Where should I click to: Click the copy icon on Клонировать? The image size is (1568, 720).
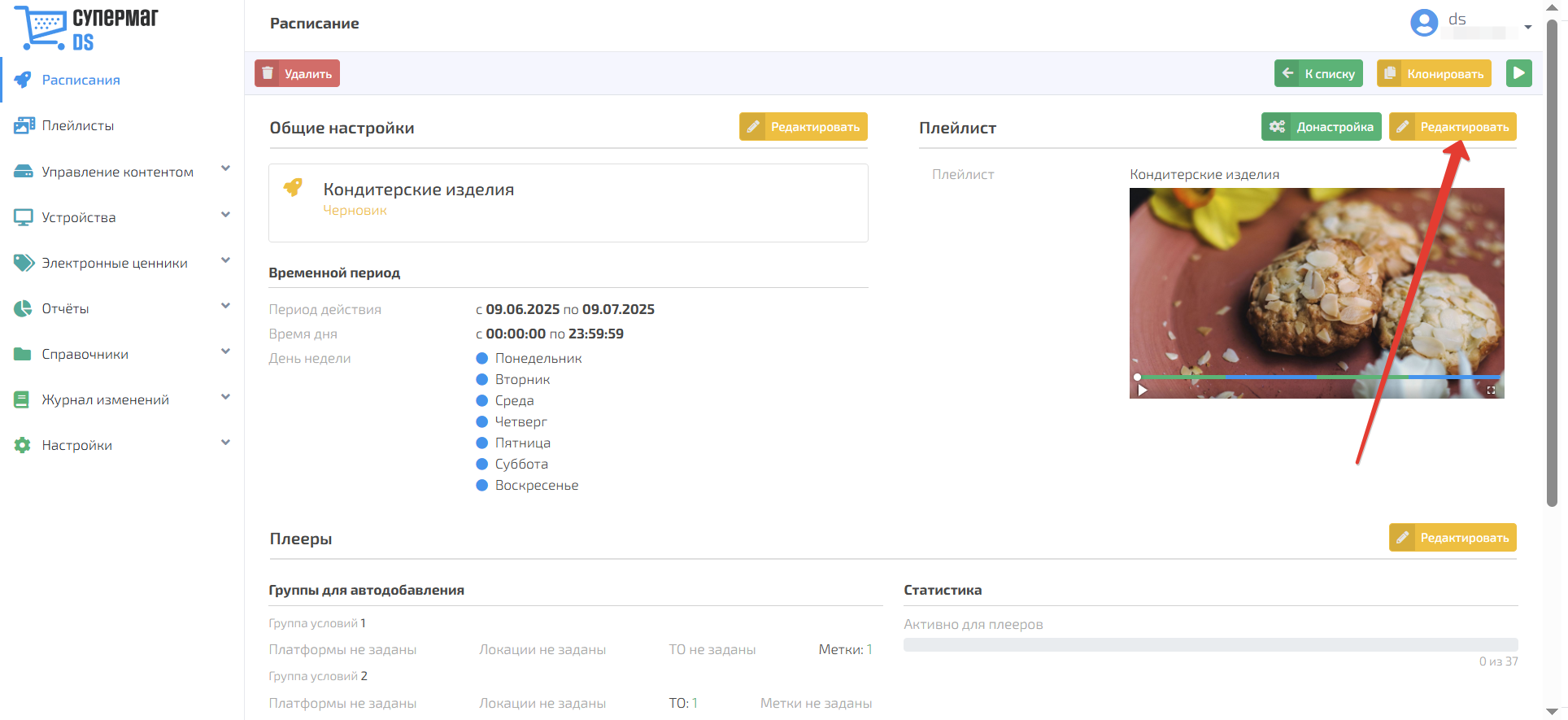(x=1390, y=73)
